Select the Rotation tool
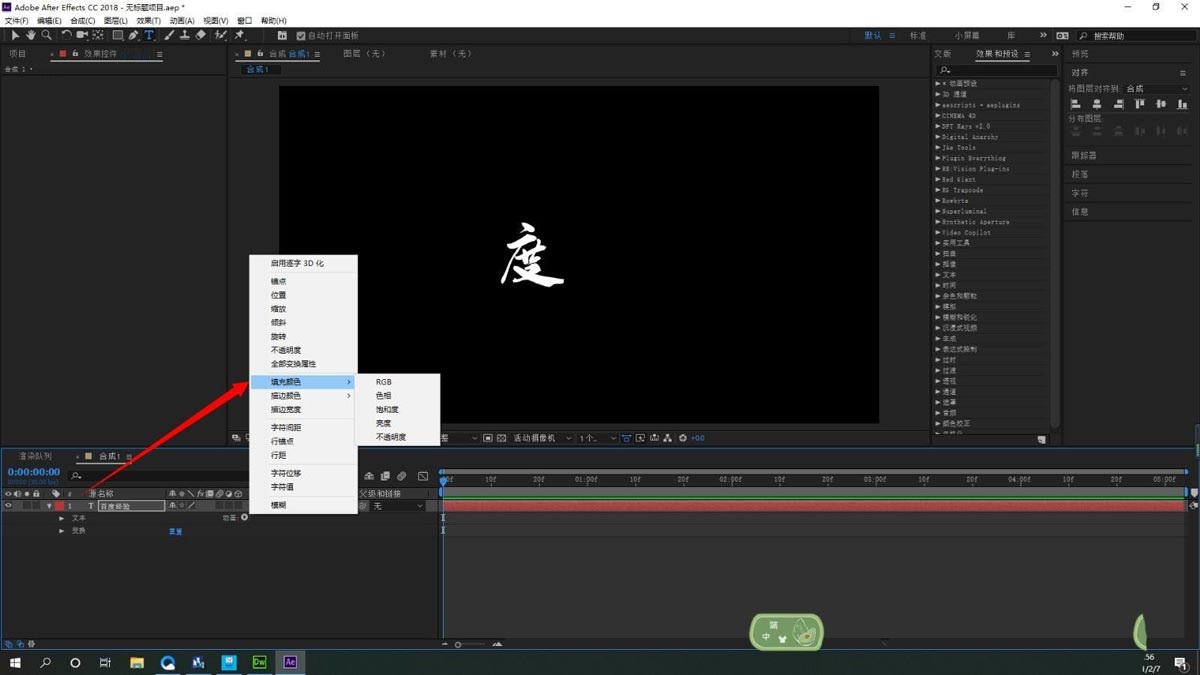This screenshot has height=675, width=1200. click(x=67, y=35)
